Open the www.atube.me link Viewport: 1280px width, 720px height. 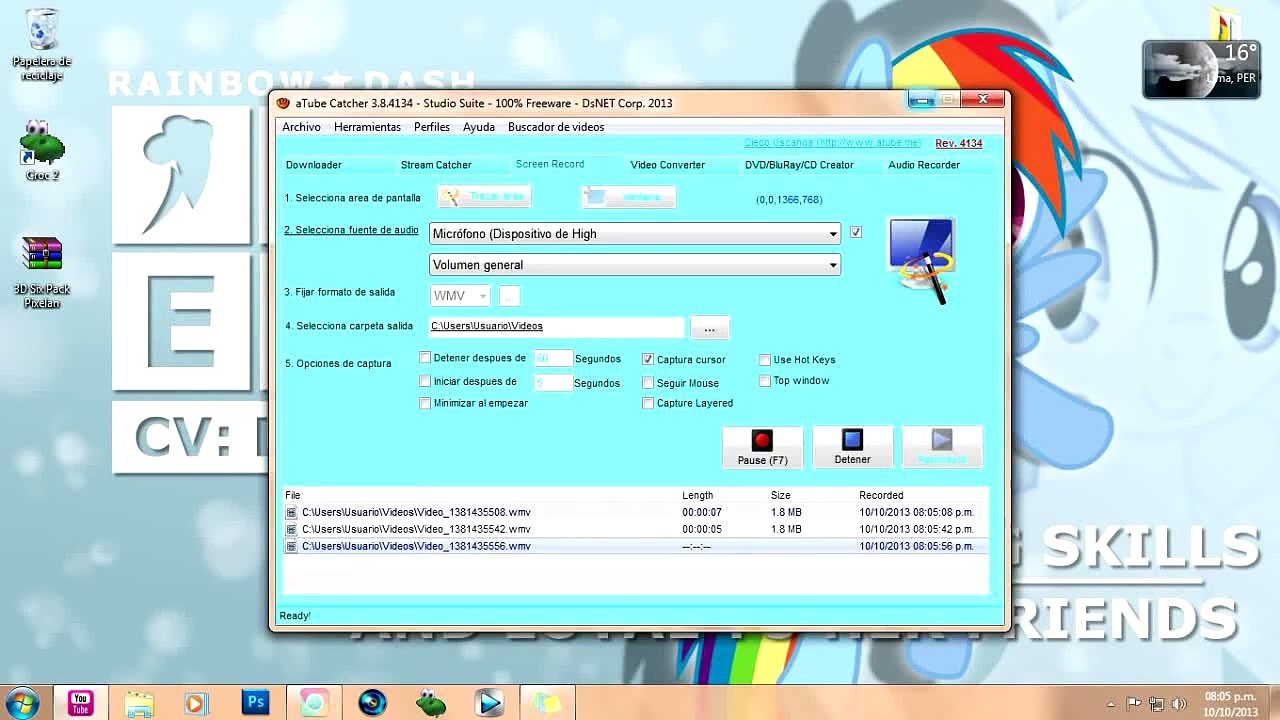[832, 143]
